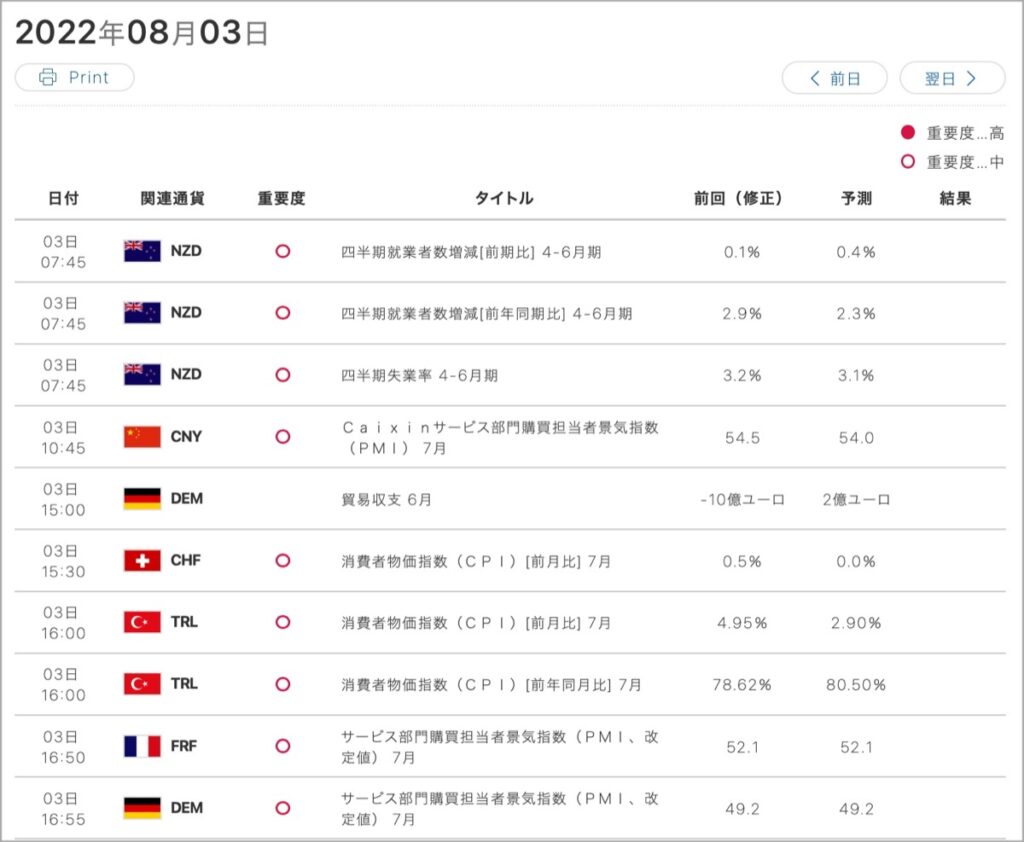Click the importance circle in the 四半期失業率 row
The image size is (1024, 842).
tap(283, 375)
